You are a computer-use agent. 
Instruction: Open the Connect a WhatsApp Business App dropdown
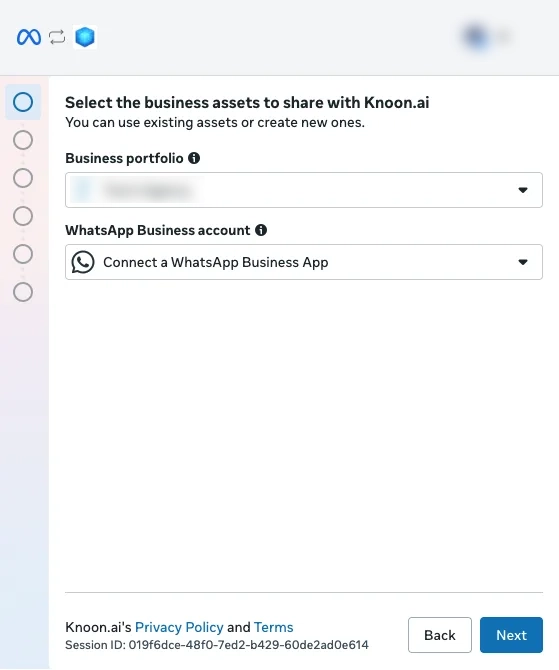(x=304, y=262)
